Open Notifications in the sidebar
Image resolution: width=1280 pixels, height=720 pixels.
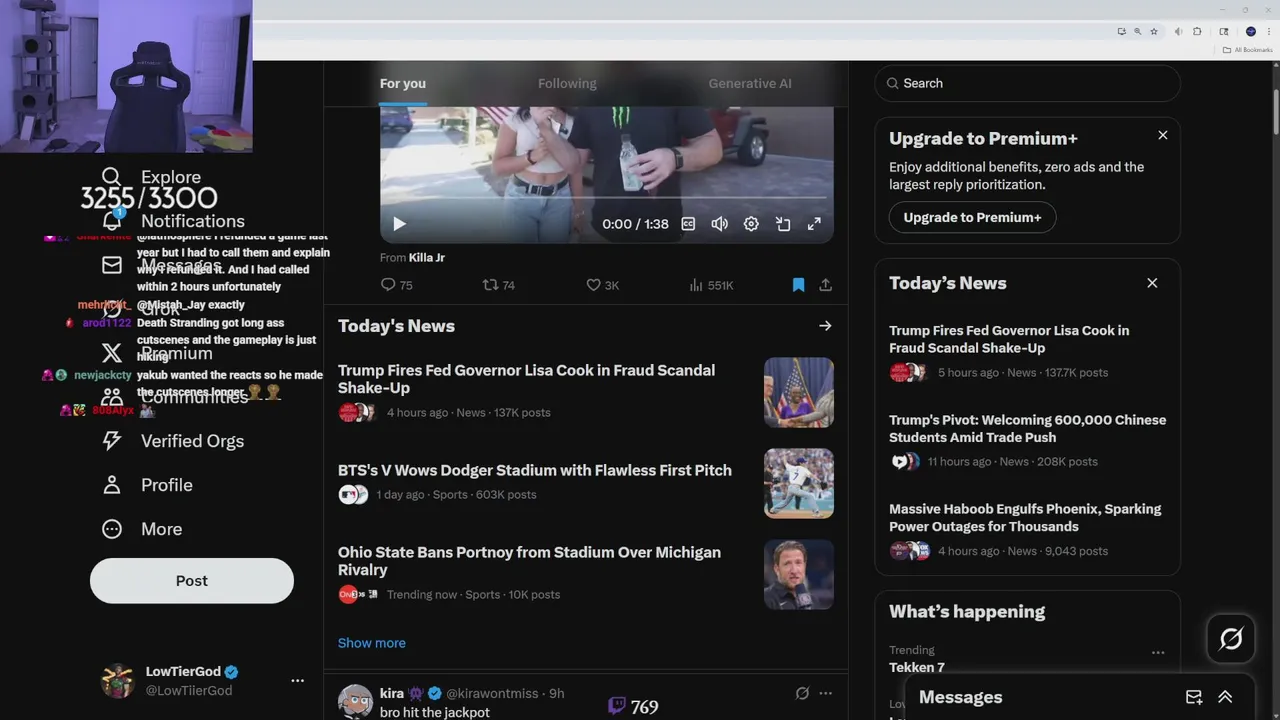point(173,221)
